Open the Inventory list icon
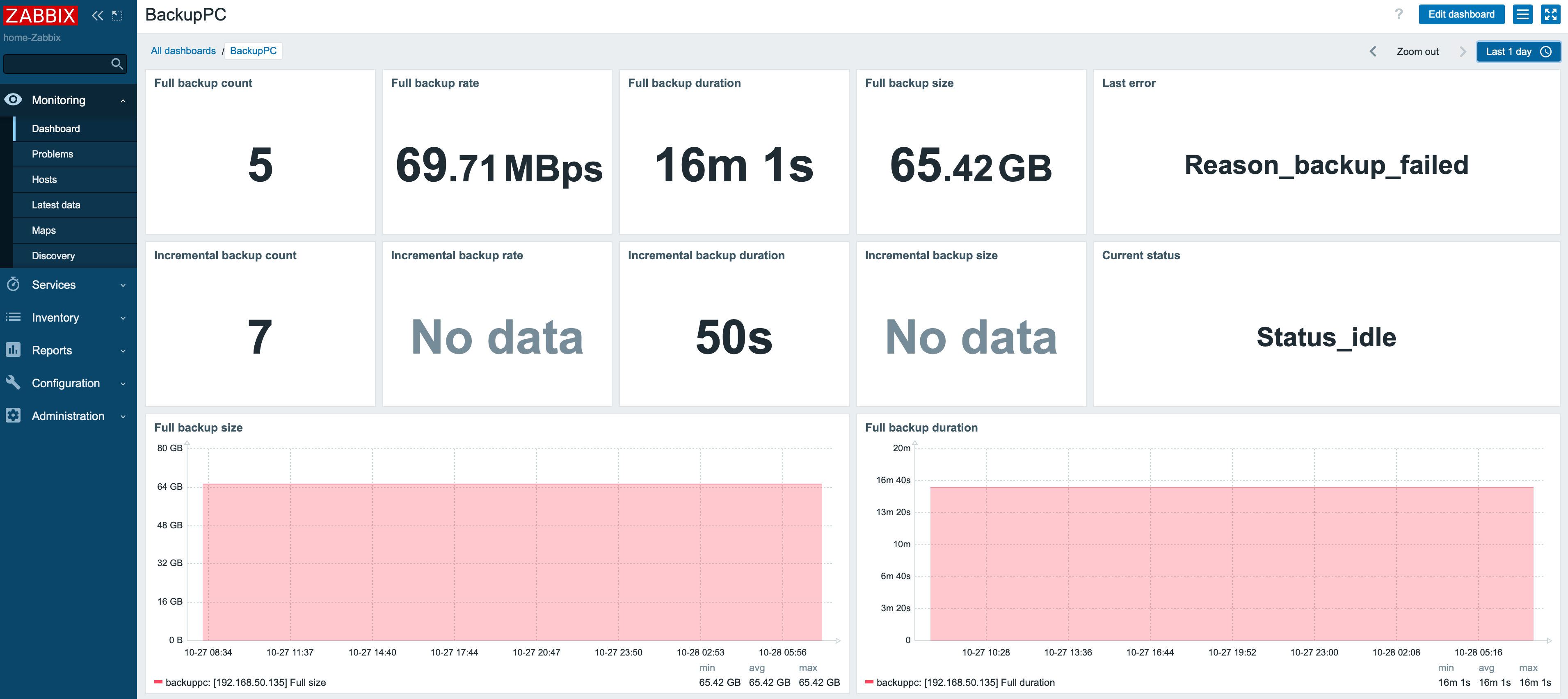 (x=13, y=317)
